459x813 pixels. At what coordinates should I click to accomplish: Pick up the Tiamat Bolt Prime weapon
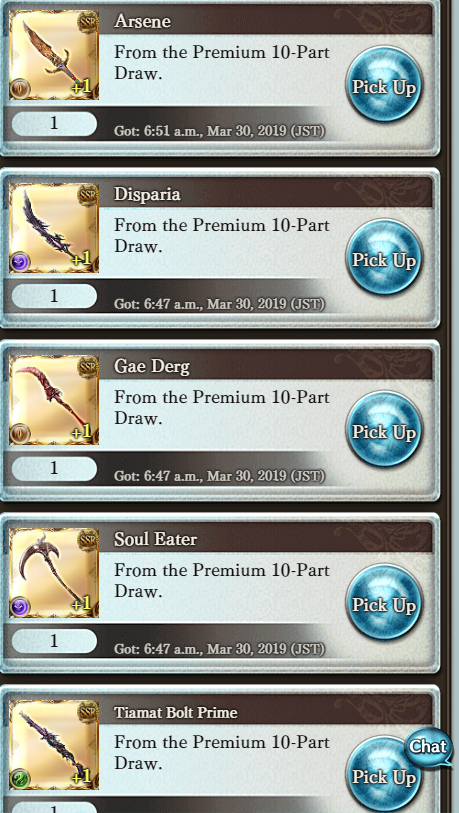click(x=379, y=777)
